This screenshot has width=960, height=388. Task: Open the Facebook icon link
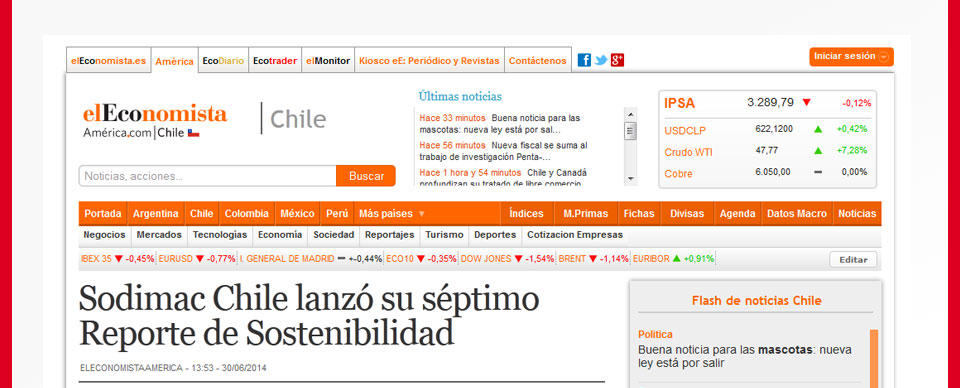584,60
